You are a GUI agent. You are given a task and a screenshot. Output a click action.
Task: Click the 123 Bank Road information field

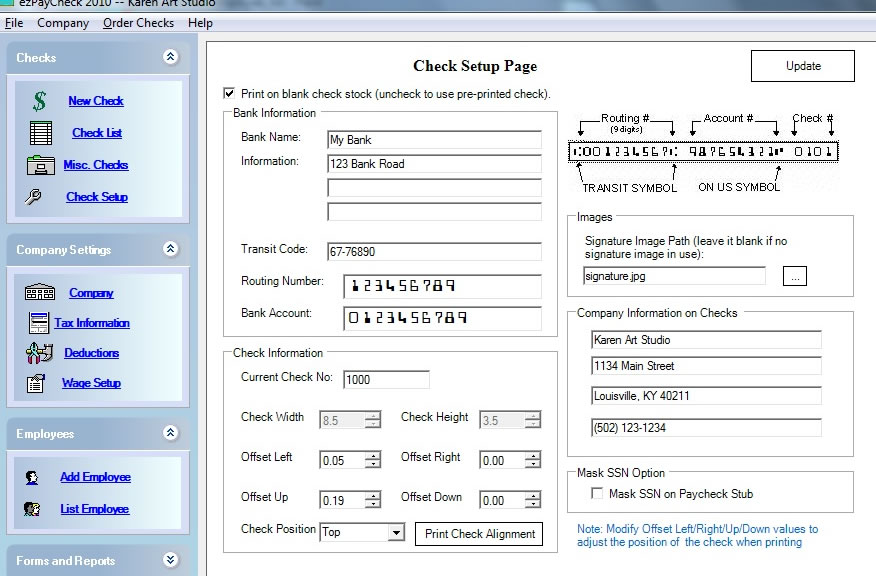pos(434,164)
